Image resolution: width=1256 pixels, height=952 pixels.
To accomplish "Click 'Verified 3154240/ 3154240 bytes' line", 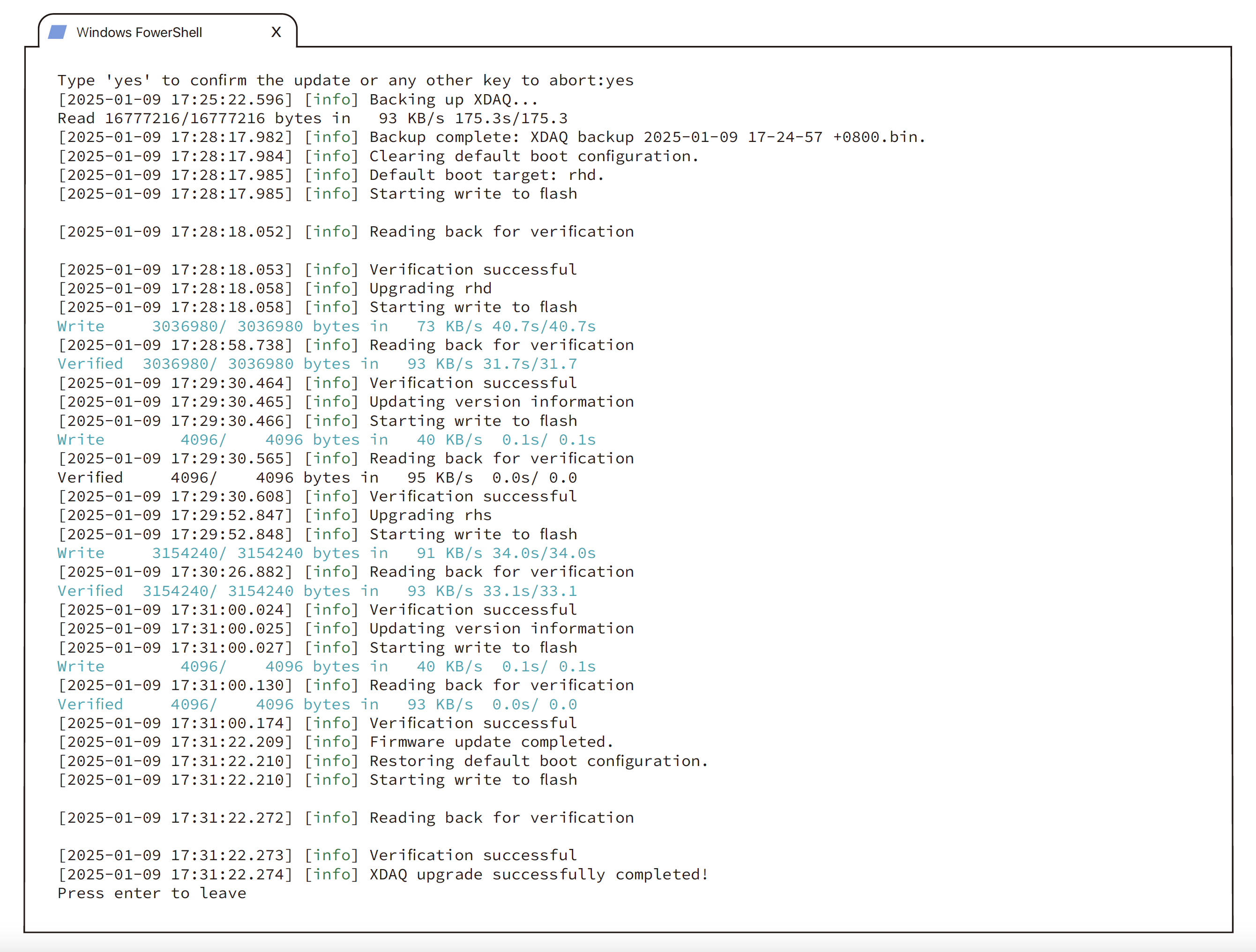I will point(317,591).
